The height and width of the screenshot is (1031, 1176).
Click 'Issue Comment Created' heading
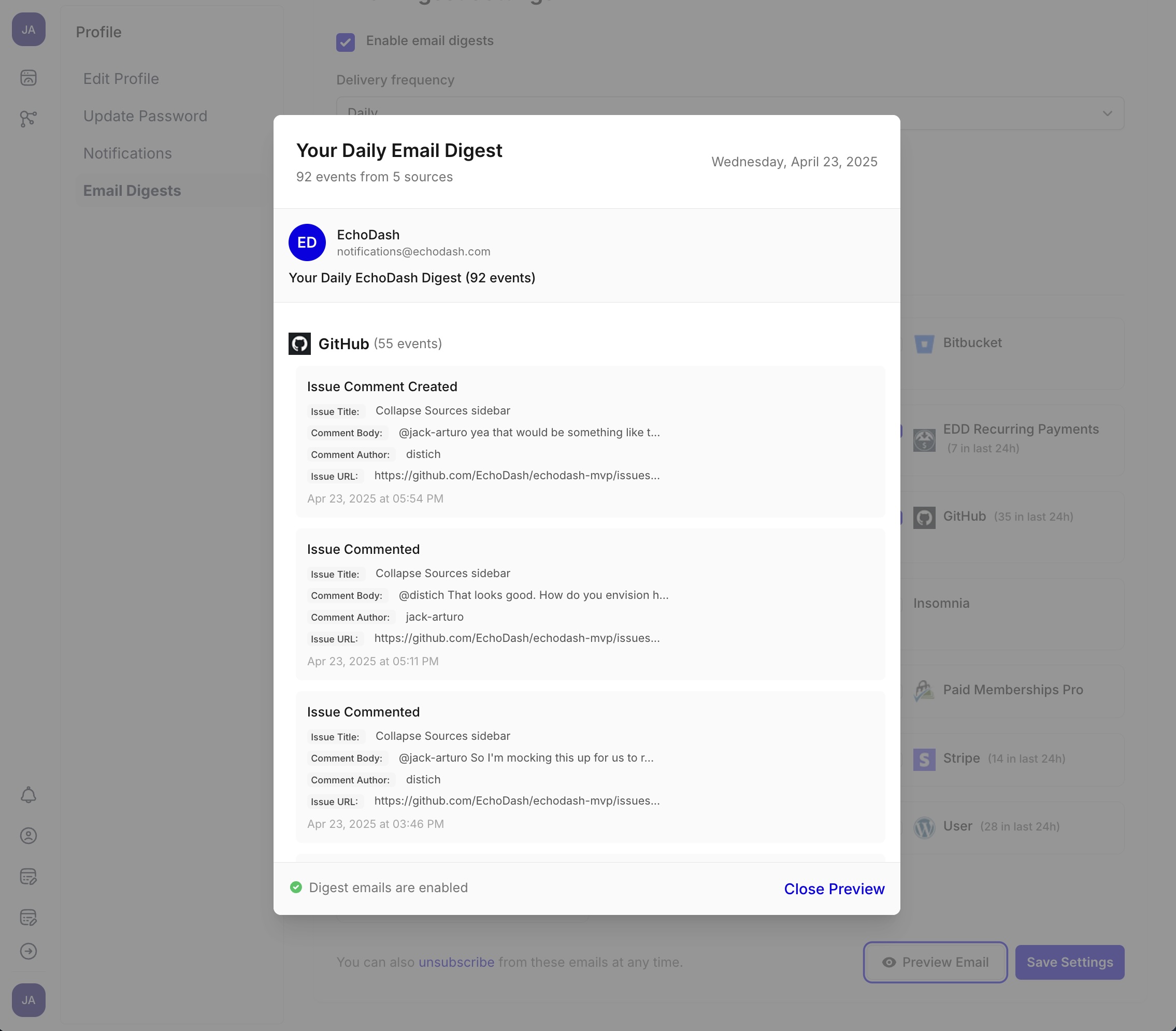click(x=382, y=386)
